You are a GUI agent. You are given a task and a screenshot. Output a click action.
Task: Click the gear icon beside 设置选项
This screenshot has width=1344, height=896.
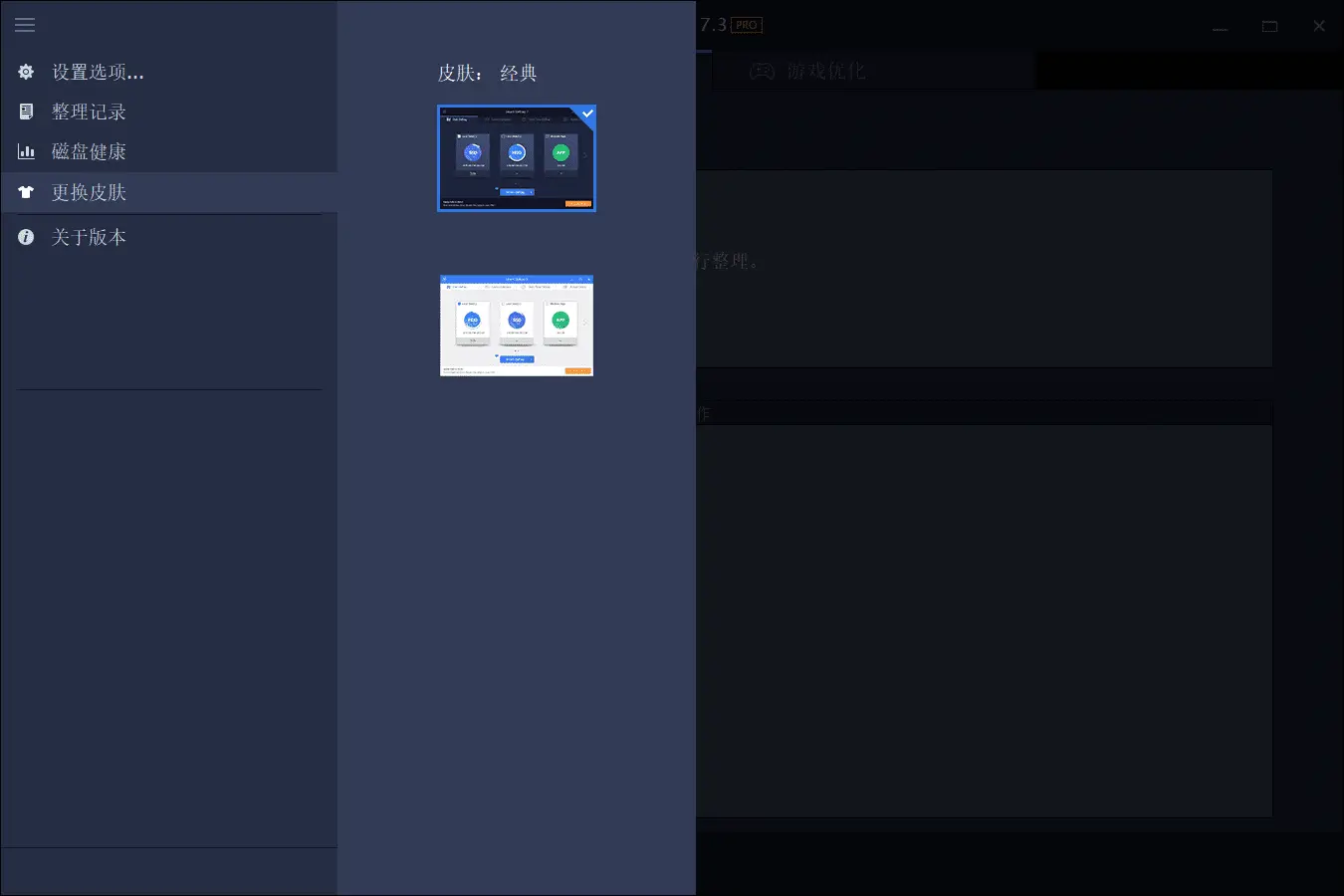[25, 72]
